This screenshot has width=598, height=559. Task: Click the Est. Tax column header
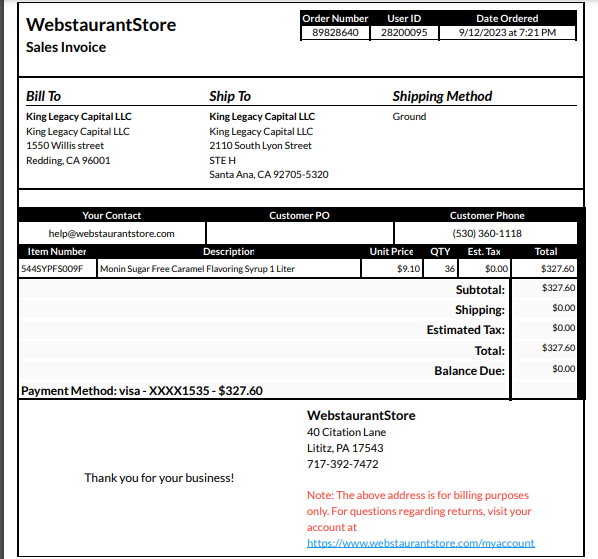click(x=484, y=252)
